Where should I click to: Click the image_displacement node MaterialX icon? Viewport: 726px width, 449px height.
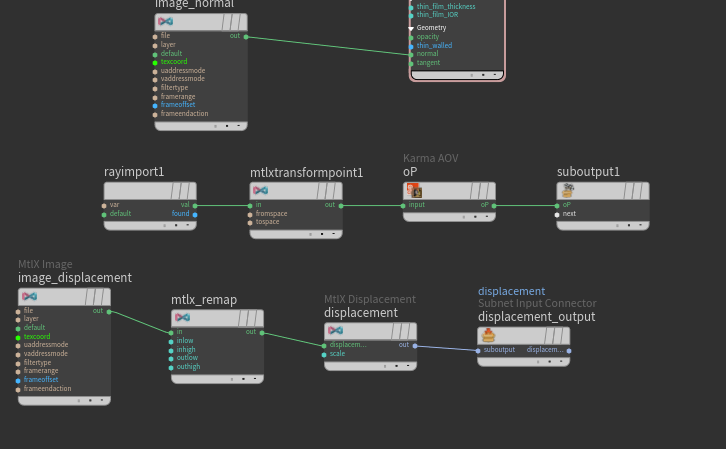[29, 296]
